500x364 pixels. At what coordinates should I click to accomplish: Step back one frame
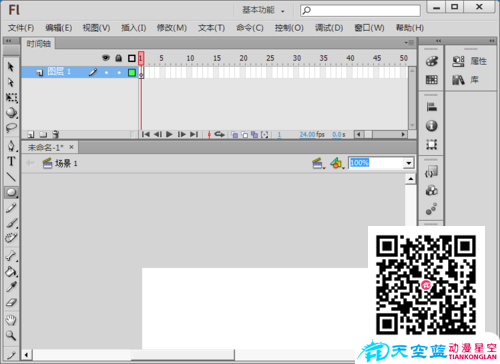pos(158,134)
